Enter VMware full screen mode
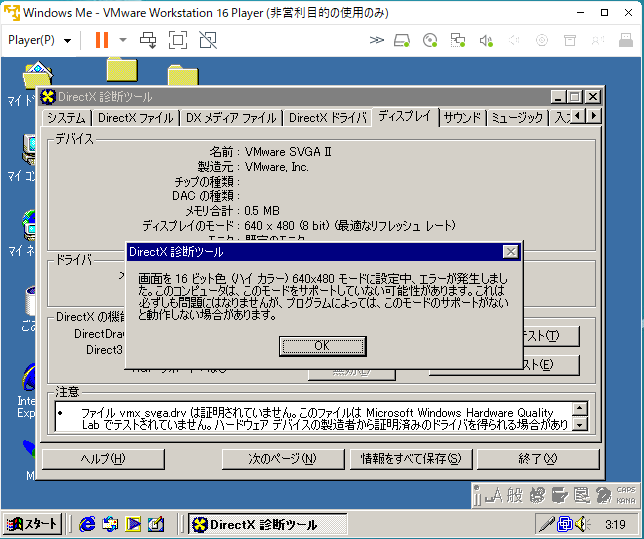644x539 pixels. (178, 40)
